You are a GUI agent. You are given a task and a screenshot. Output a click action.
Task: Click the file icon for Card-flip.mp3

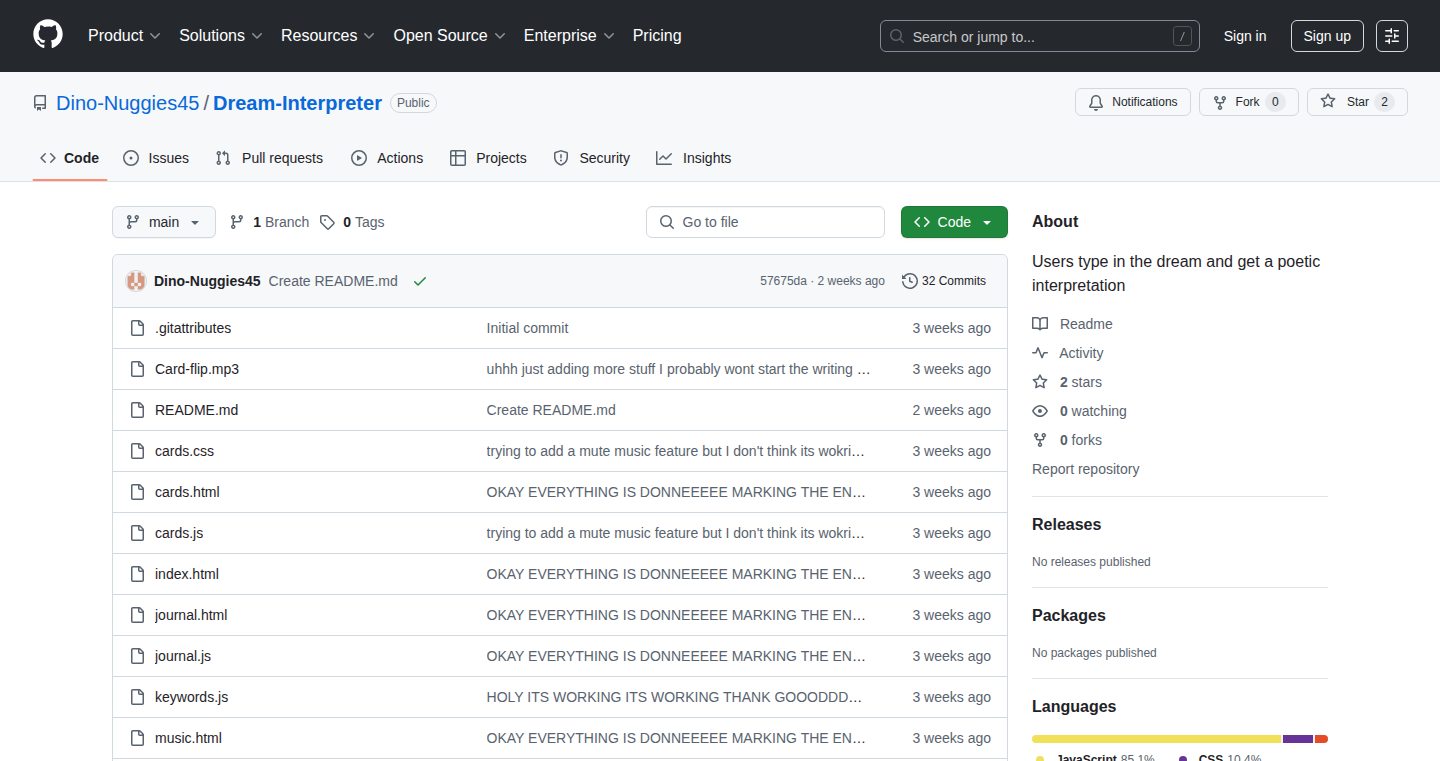click(138, 369)
